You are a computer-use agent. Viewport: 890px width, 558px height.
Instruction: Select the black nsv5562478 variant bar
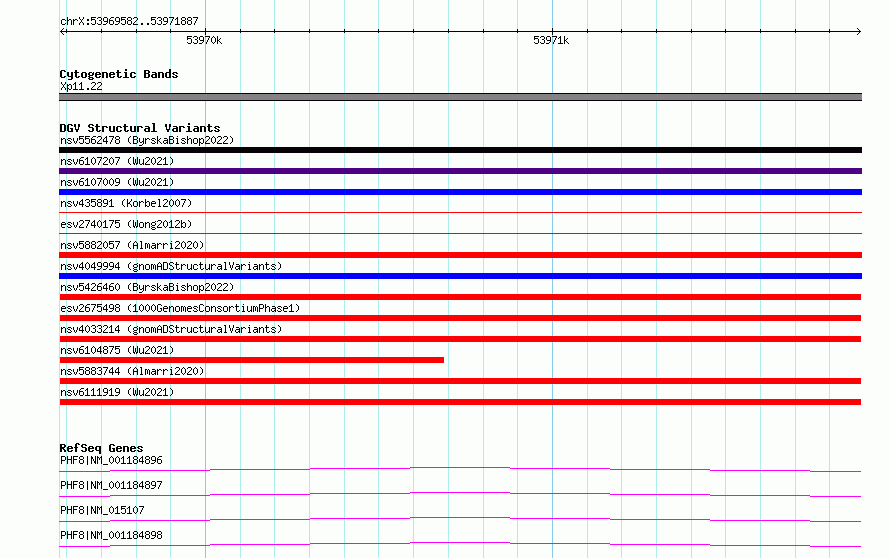coord(460,150)
